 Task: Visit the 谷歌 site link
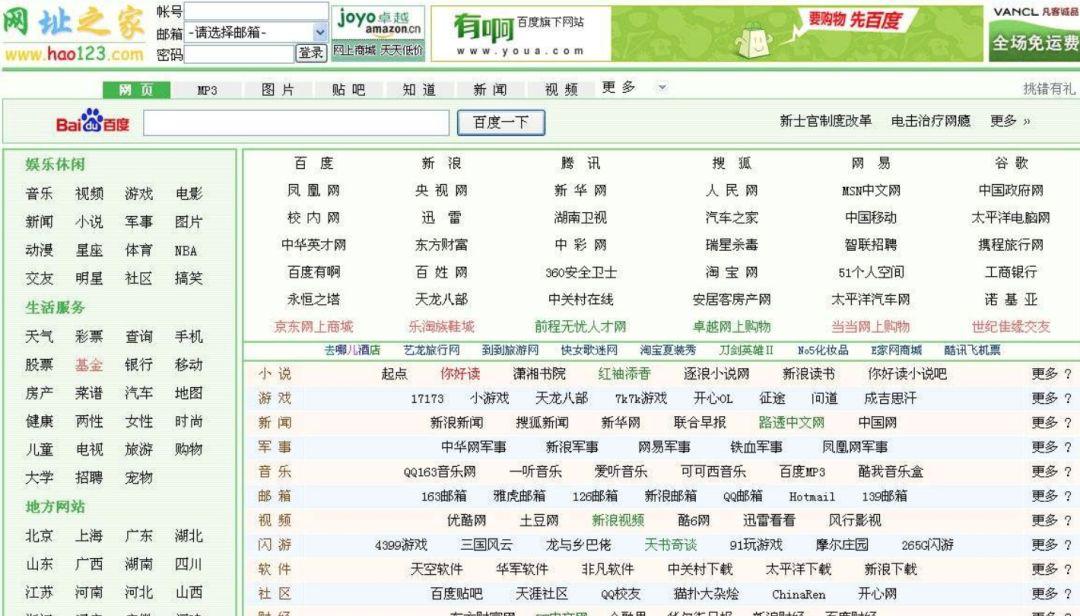click(1010, 163)
